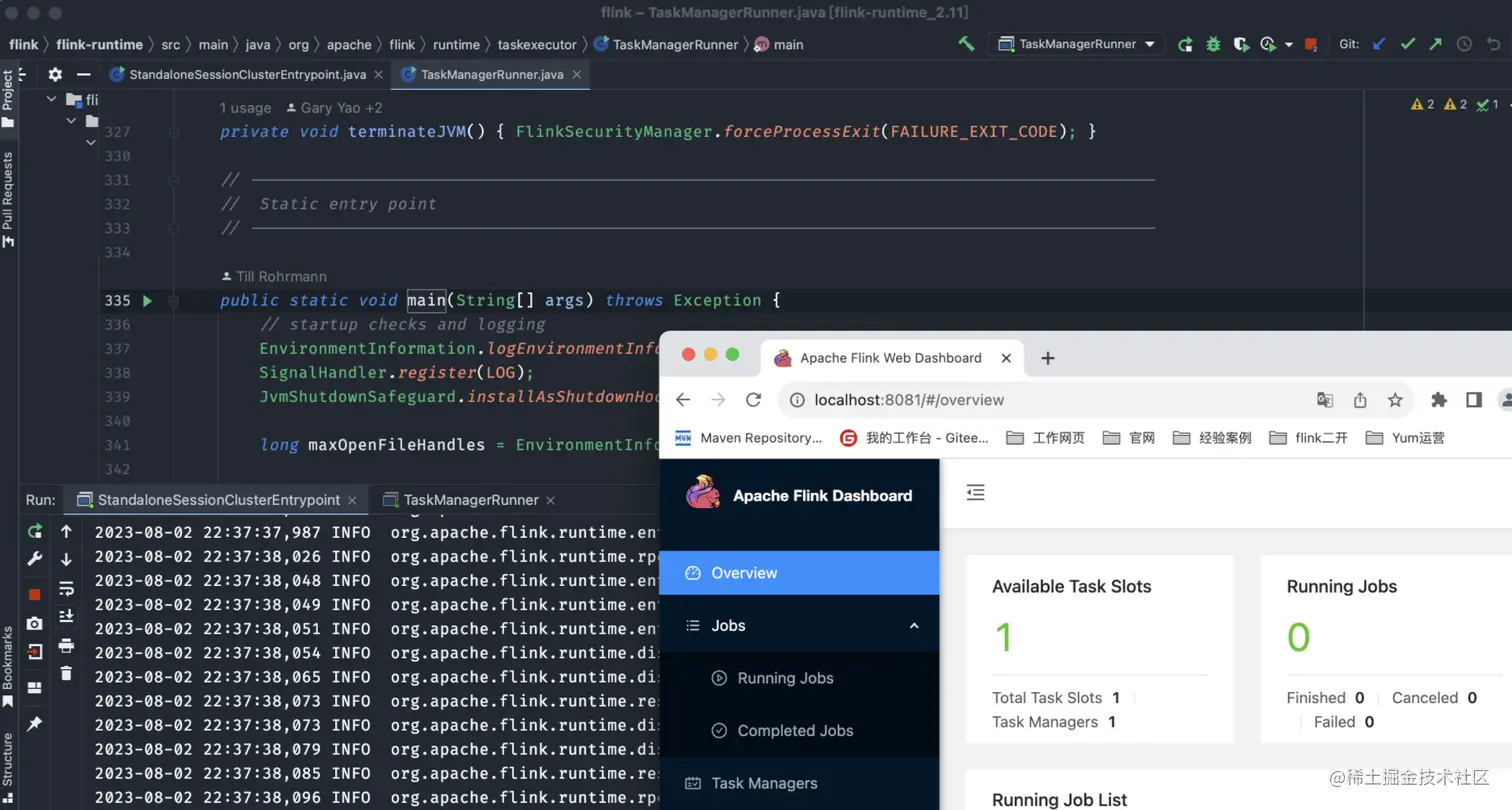
Task: Toggle scroll to end in Run console
Action: point(66,616)
